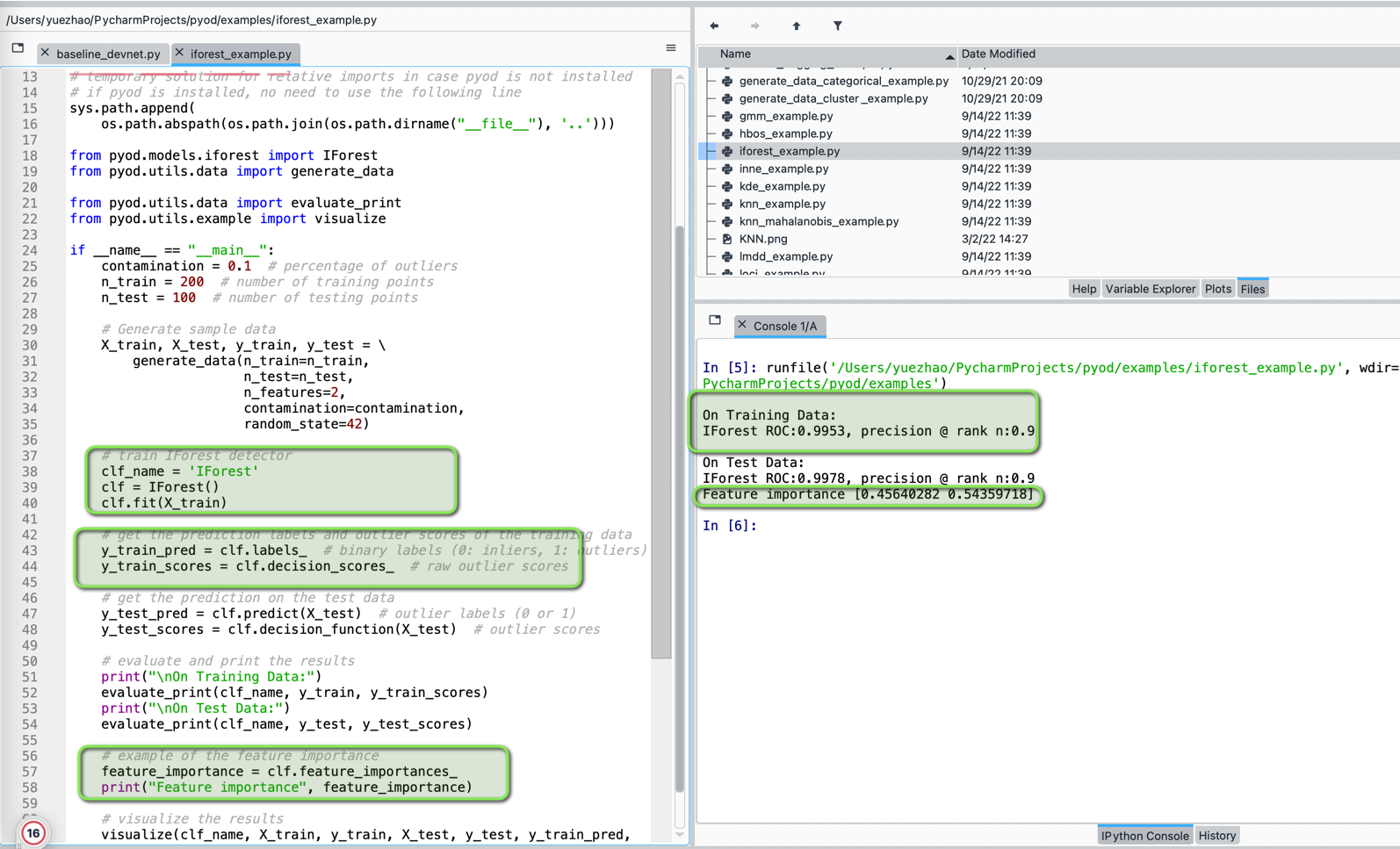
Task: Click the 'from pyod.models.iforest import IForest' line
Action: click(224, 155)
